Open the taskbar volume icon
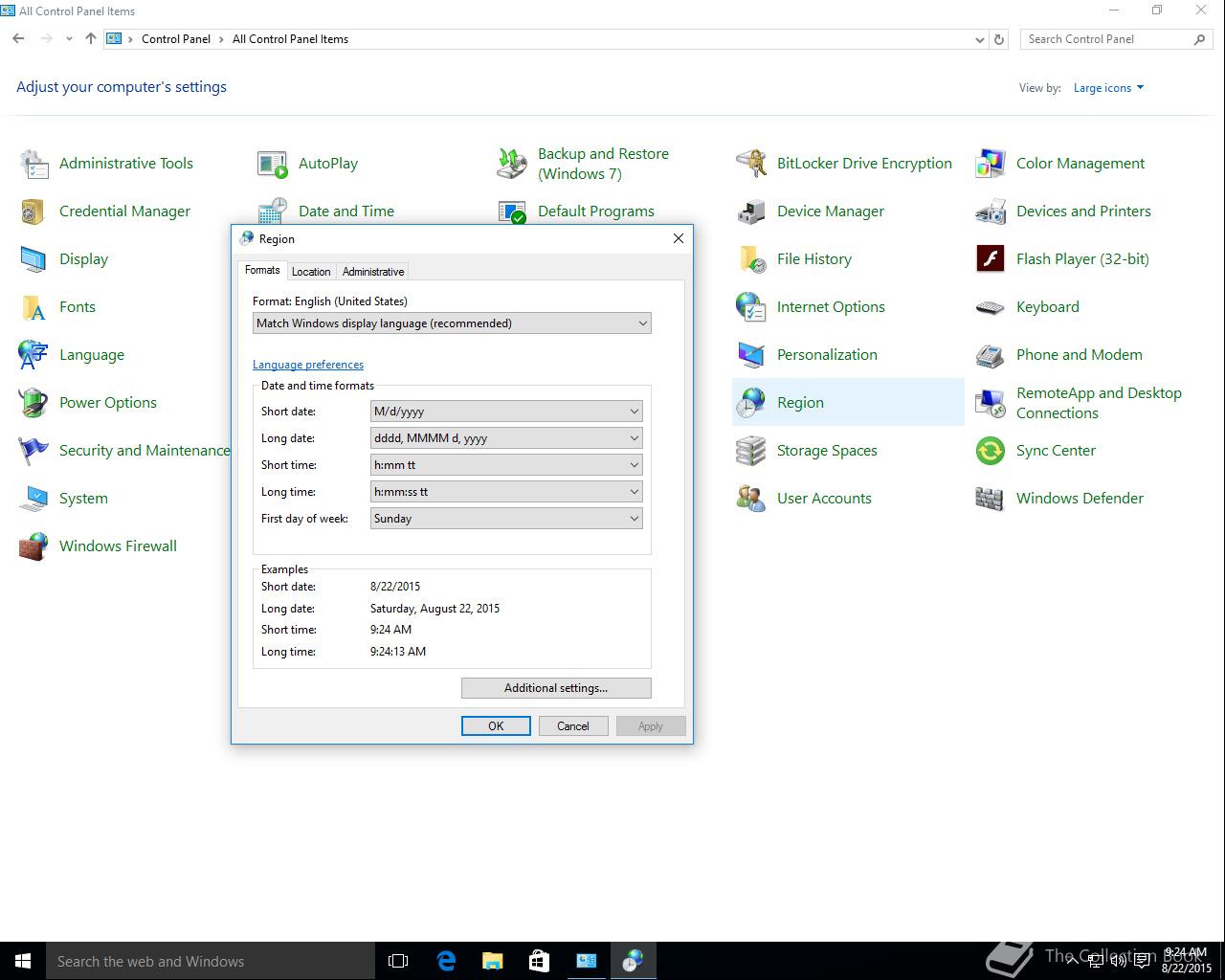The image size is (1225, 980). (1117, 961)
